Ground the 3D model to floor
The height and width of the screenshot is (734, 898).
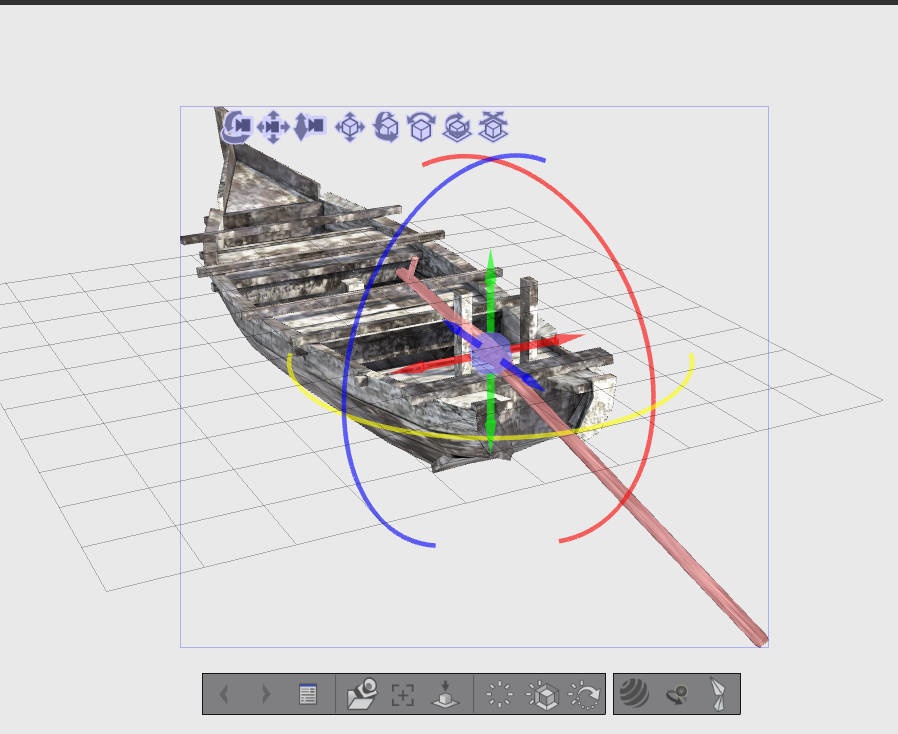click(x=446, y=694)
